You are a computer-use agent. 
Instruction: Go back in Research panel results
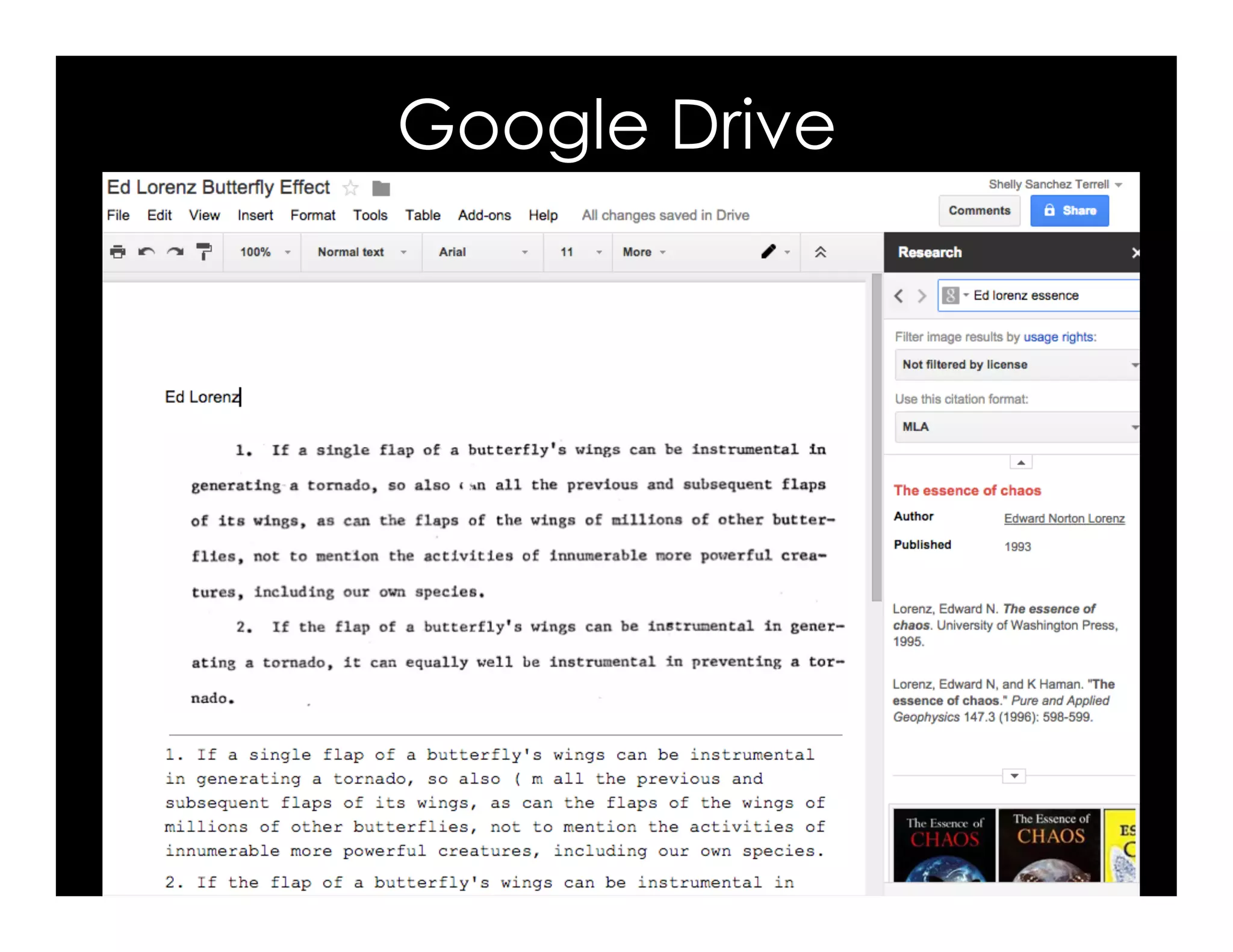coord(899,295)
